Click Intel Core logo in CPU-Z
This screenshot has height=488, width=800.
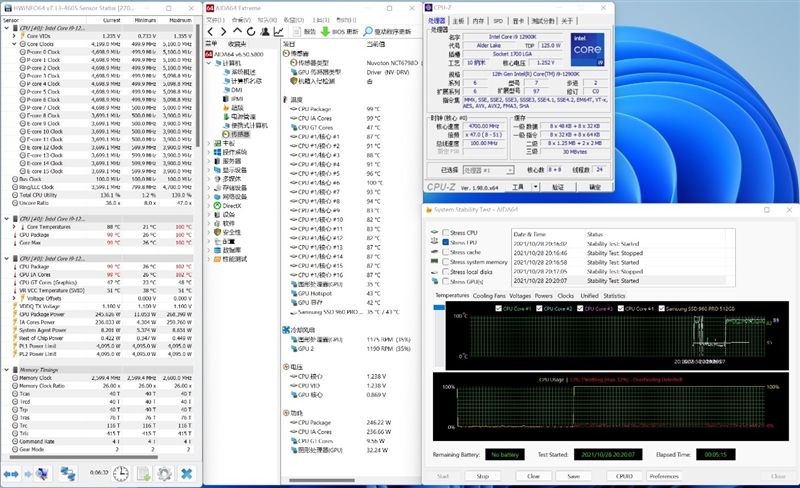click(x=587, y=49)
